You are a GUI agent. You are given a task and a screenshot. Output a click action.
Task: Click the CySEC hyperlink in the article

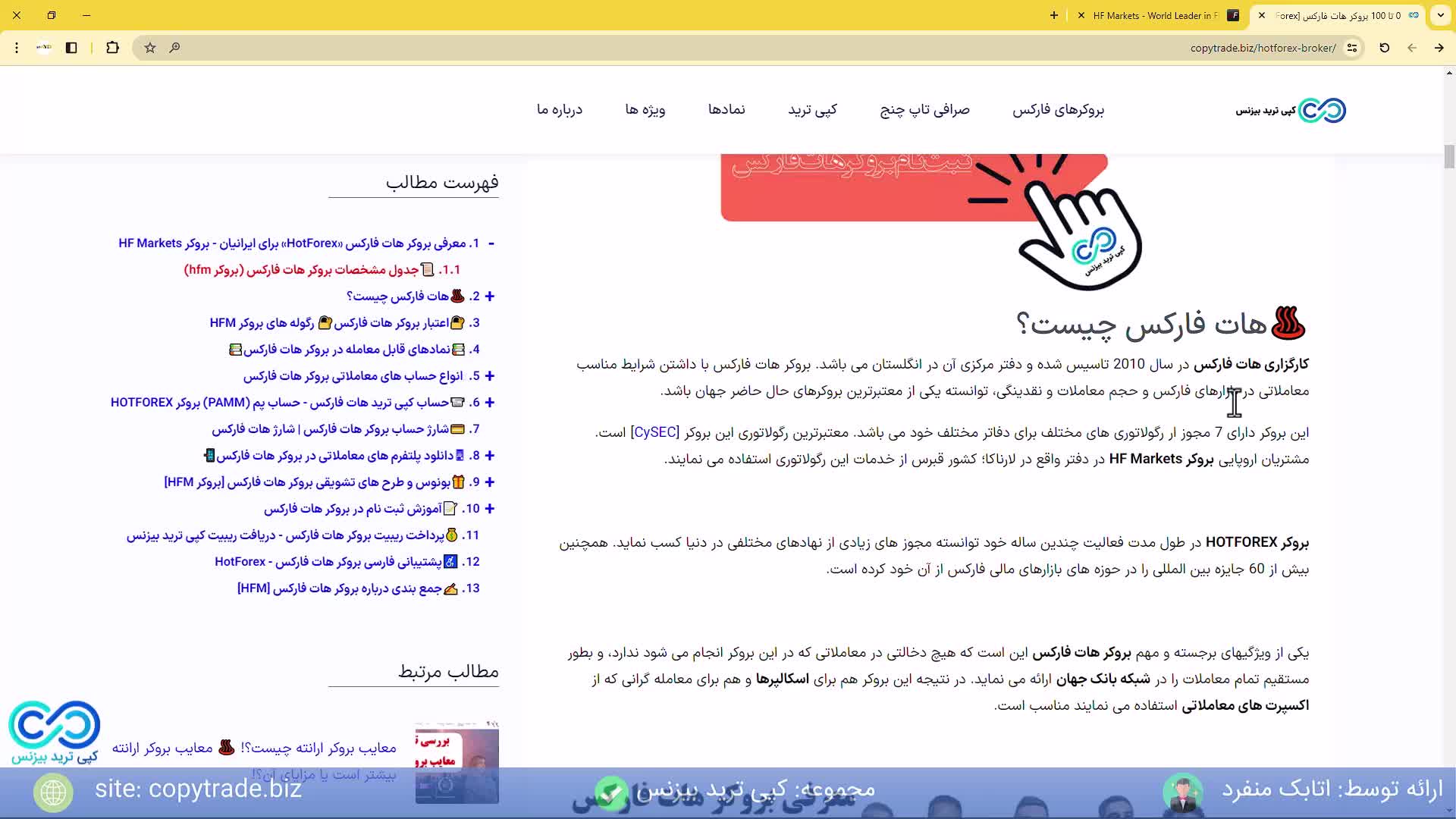click(655, 432)
